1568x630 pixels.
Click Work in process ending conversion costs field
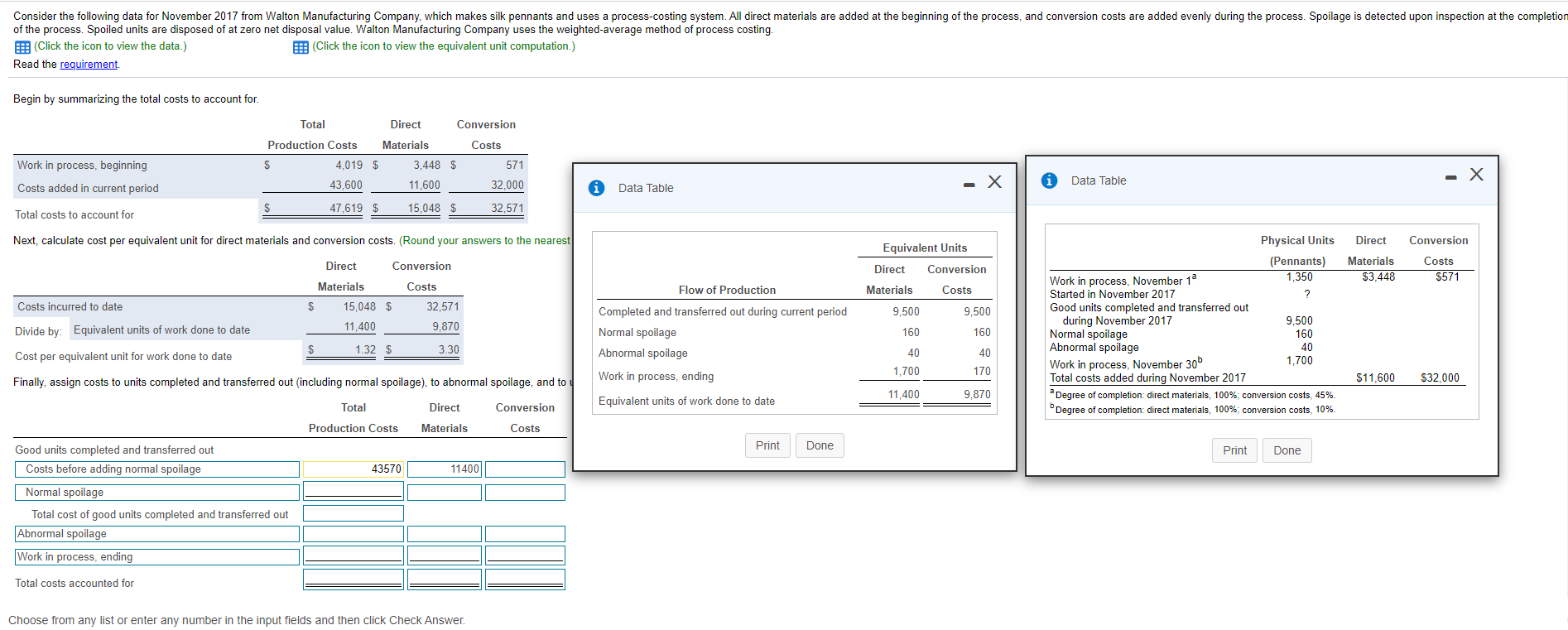pos(525,555)
